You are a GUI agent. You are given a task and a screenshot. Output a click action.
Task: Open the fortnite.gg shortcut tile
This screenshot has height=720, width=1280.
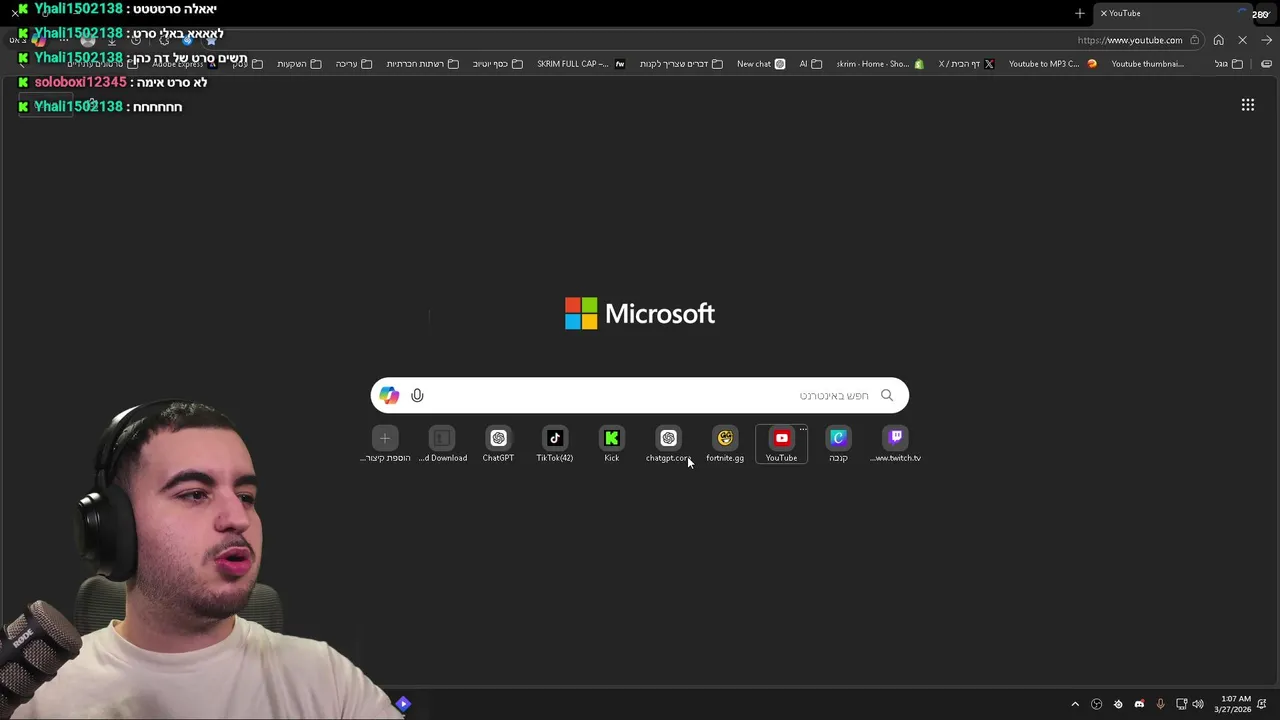pos(725,444)
